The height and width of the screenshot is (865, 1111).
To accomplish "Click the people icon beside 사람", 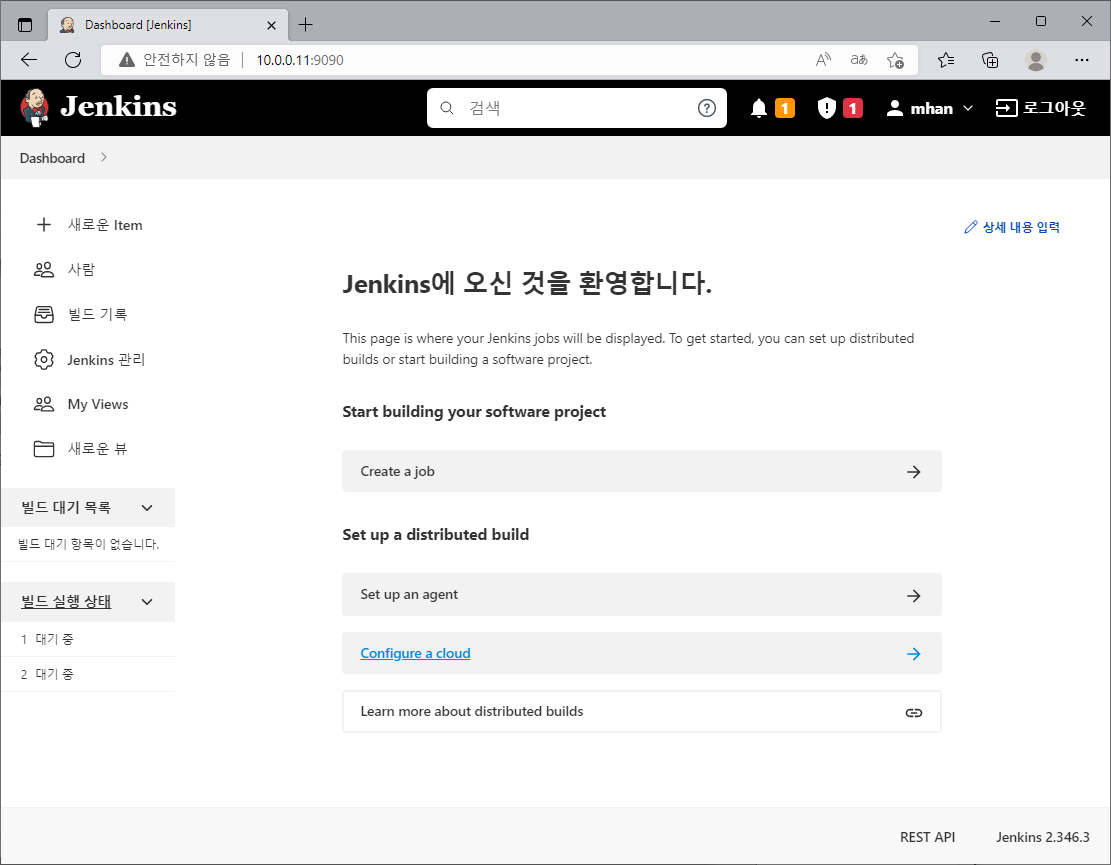I will tap(44, 269).
